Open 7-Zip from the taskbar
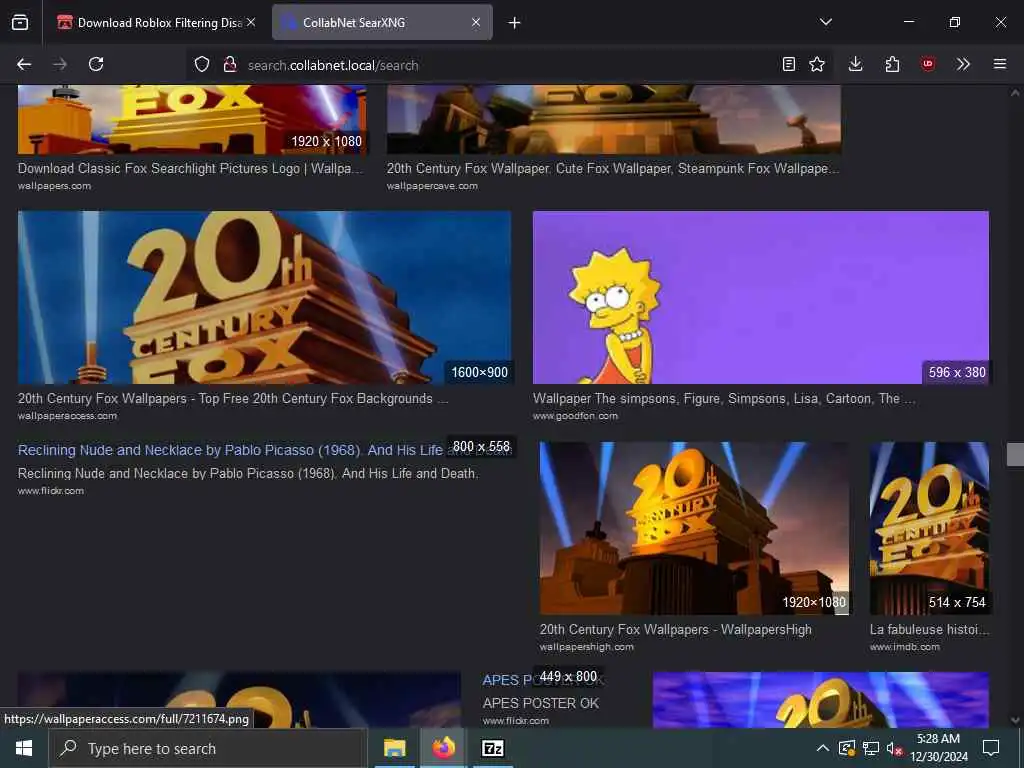 (492, 748)
